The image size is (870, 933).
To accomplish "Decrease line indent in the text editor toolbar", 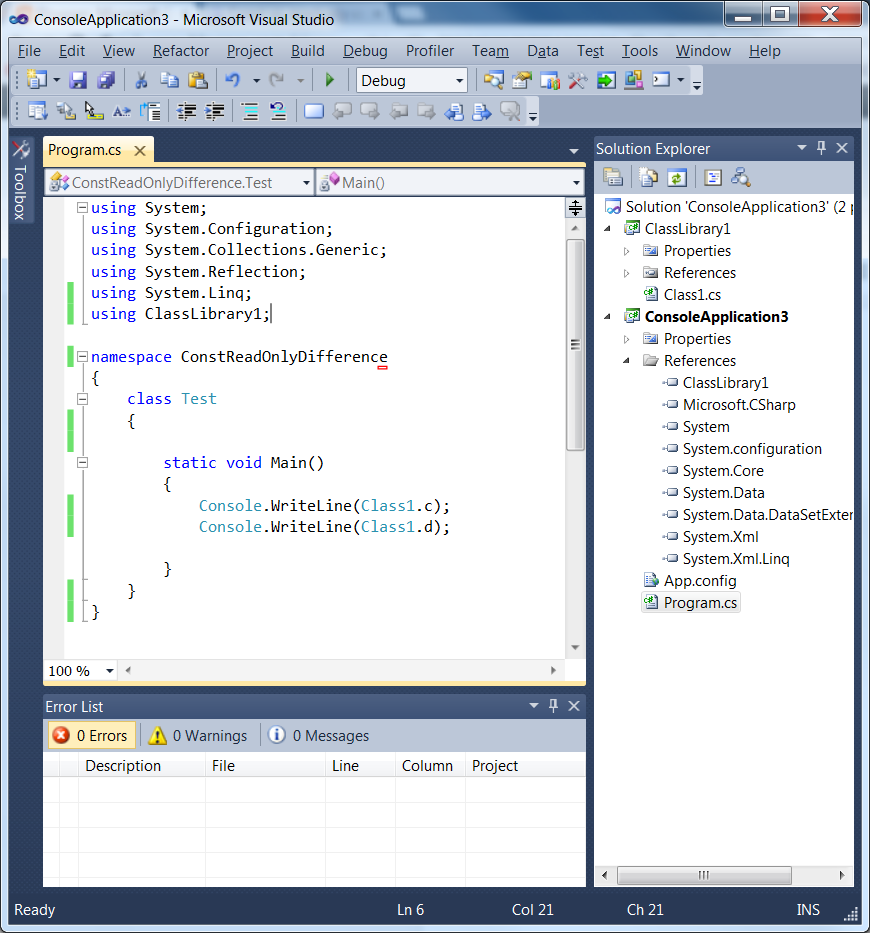I will point(186,111).
